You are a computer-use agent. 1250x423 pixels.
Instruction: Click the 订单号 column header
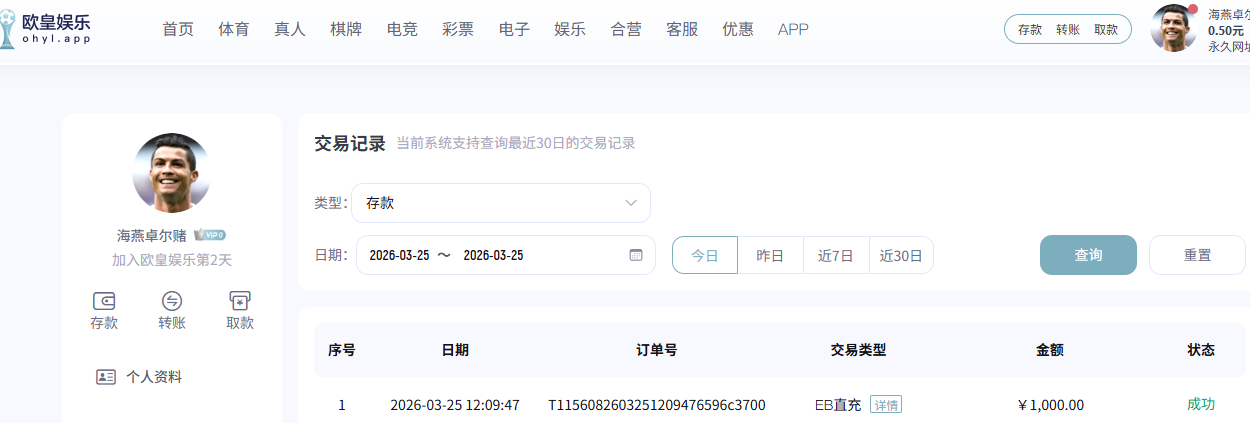coord(657,350)
